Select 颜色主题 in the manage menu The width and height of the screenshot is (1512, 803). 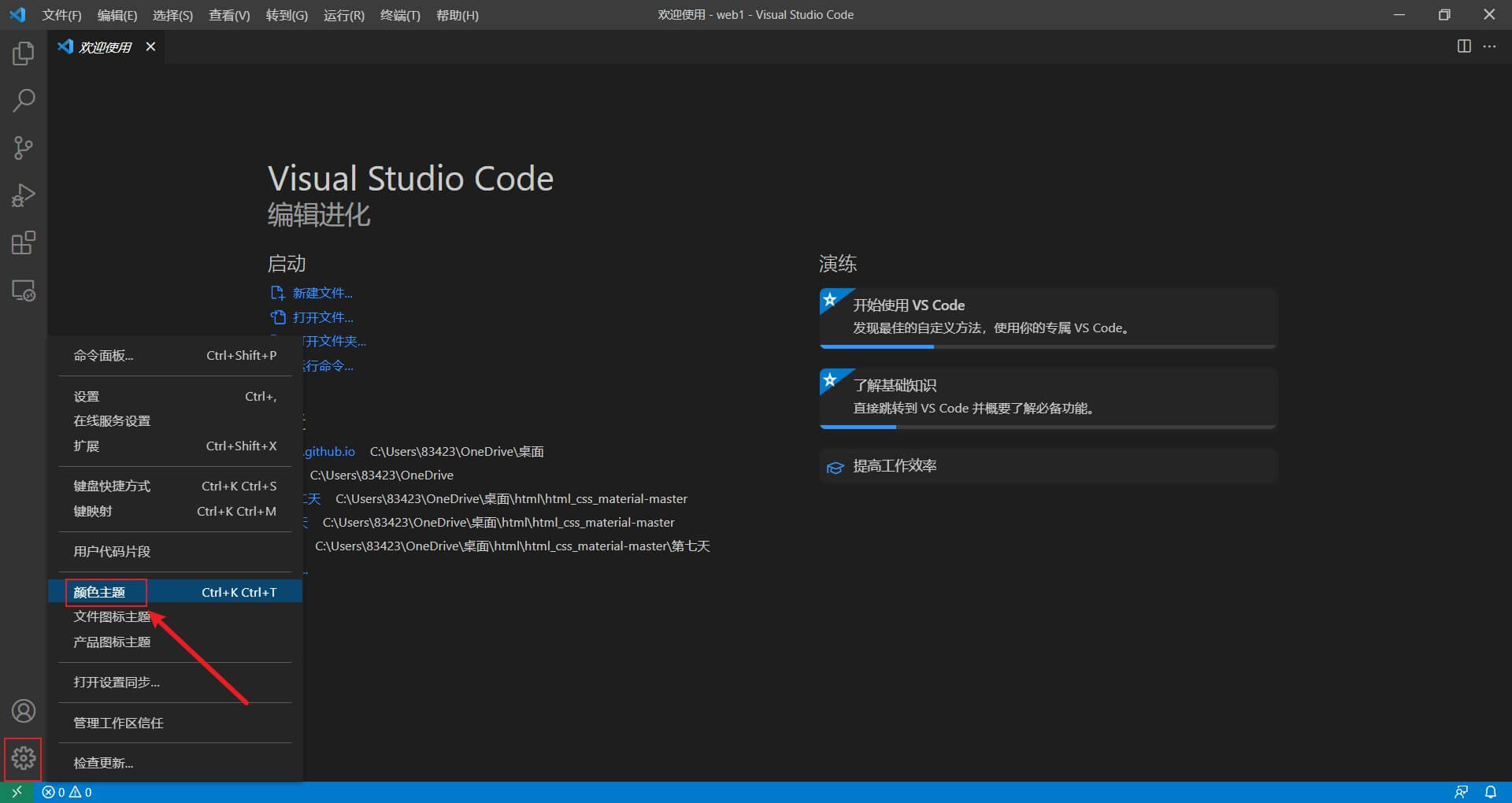(x=175, y=592)
